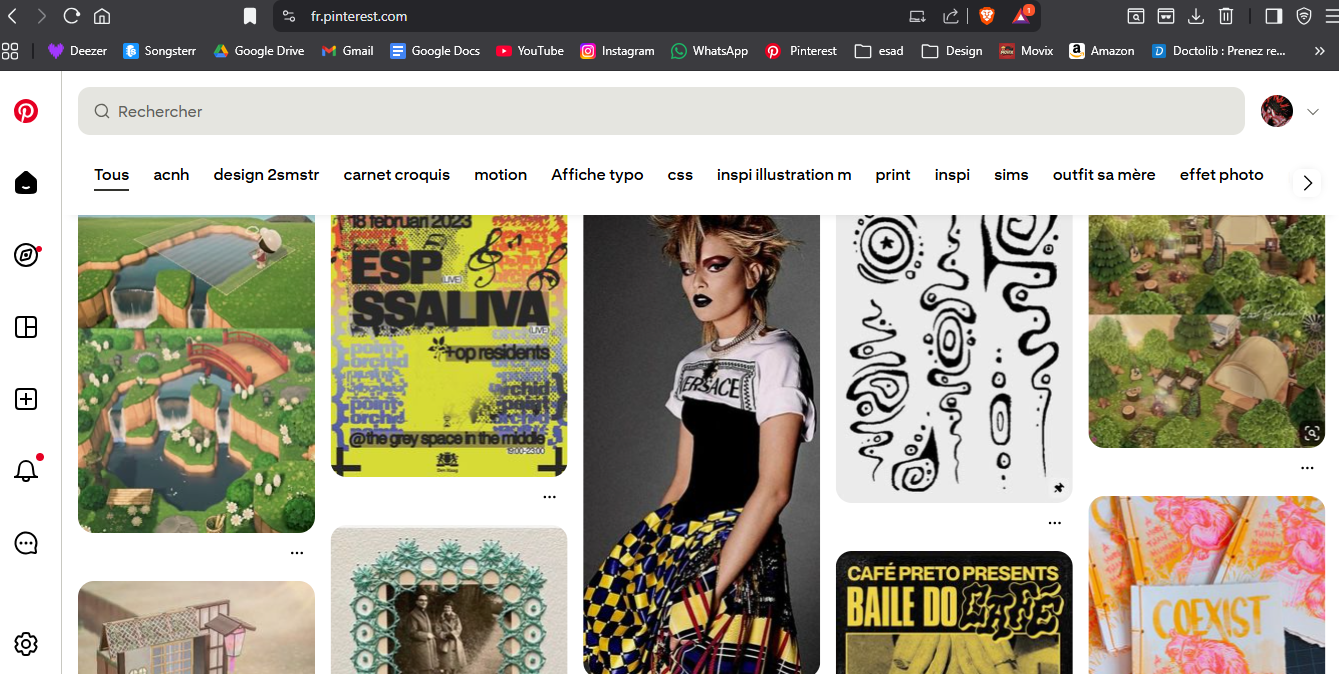The width and height of the screenshot is (1339, 674).
Task: Open the Home feed icon in sidebar
Action: (26, 183)
